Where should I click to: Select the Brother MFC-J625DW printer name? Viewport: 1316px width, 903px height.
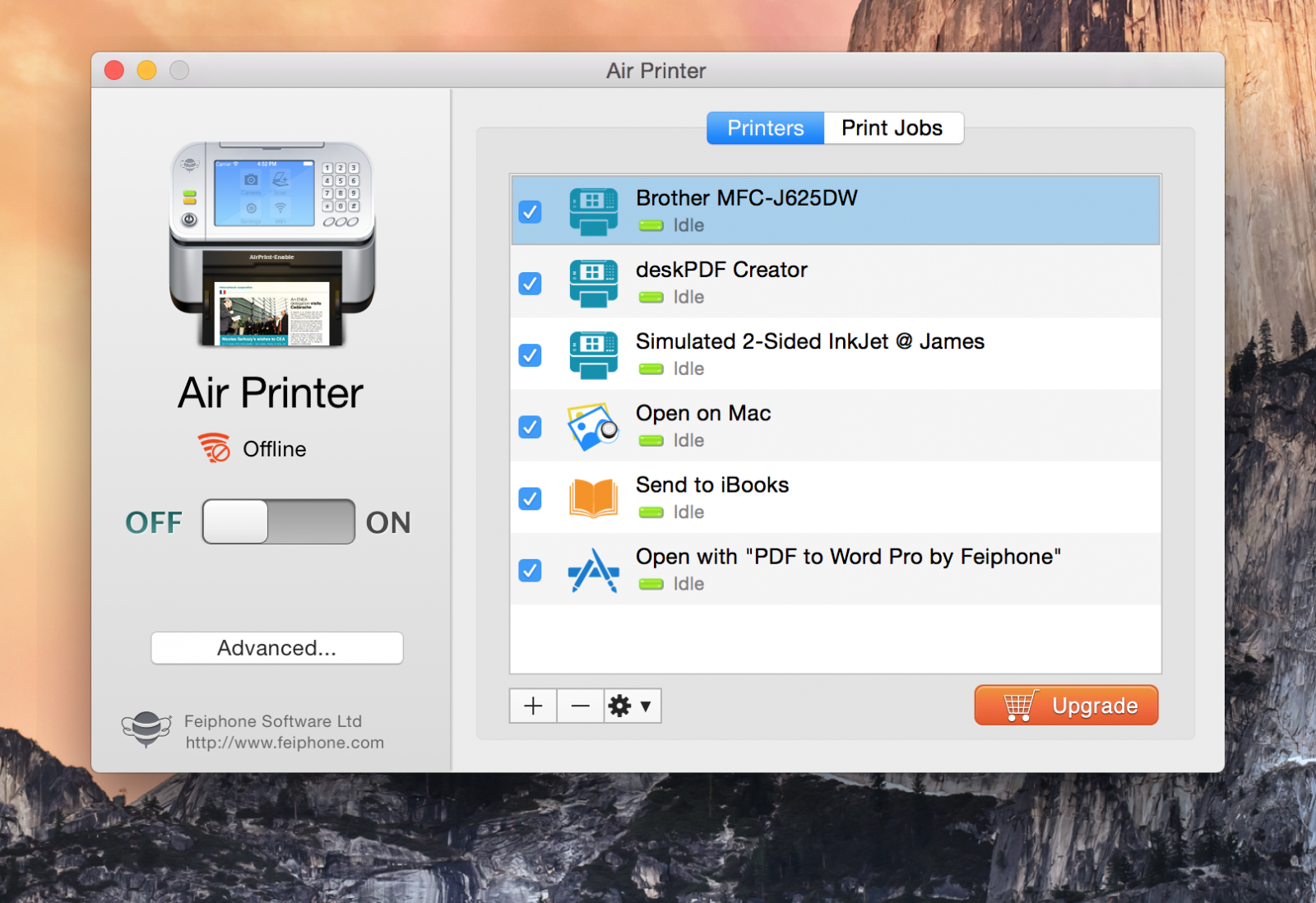[x=747, y=198]
